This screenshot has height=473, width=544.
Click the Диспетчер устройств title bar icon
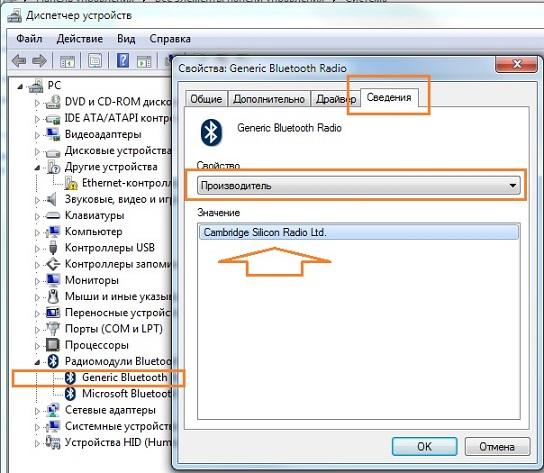point(15,16)
